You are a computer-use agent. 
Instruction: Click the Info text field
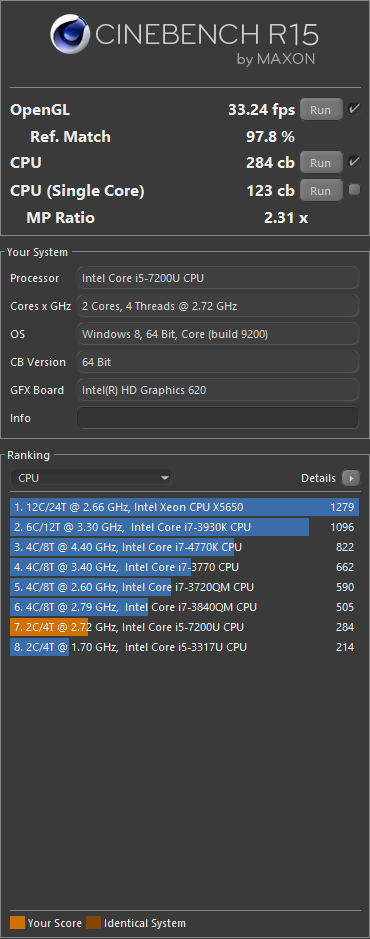point(218,418)
